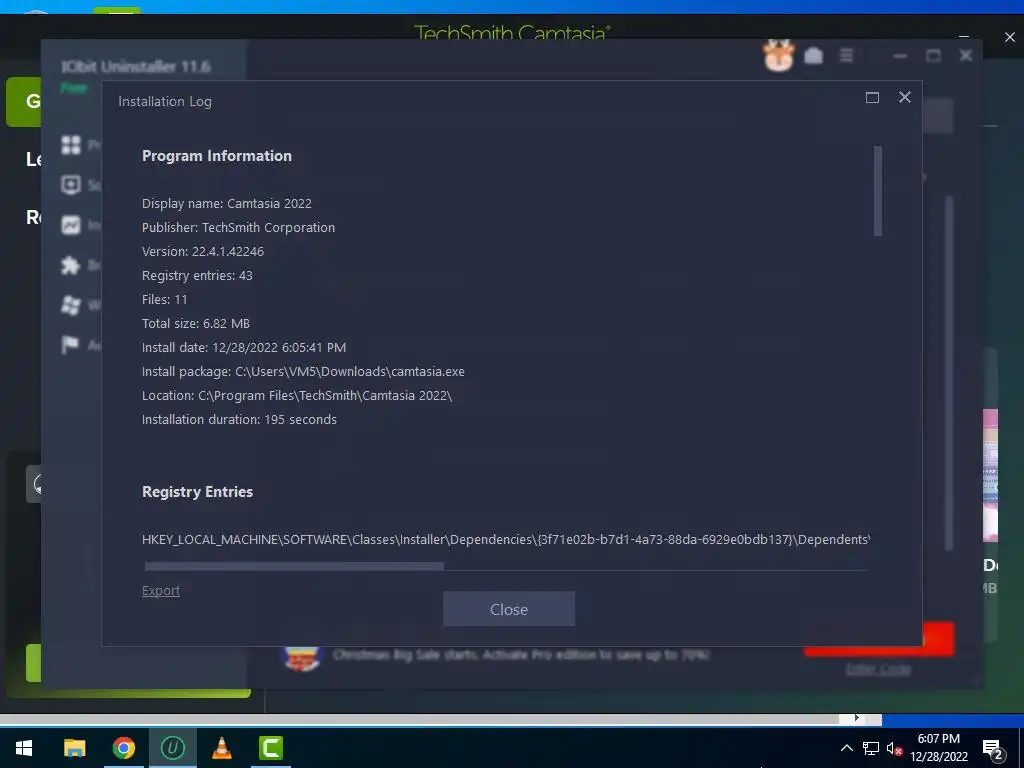Click the Export link
This screenshot has width=1024, height=768.
point(161,590)
